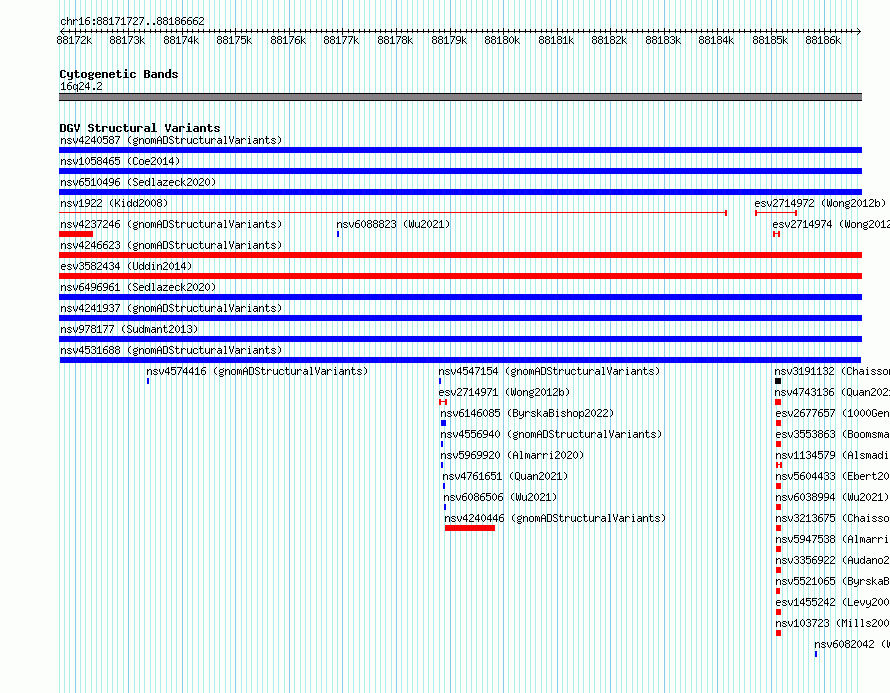Select nsv4556940 gnomAD variant label

tap(551, 434)
